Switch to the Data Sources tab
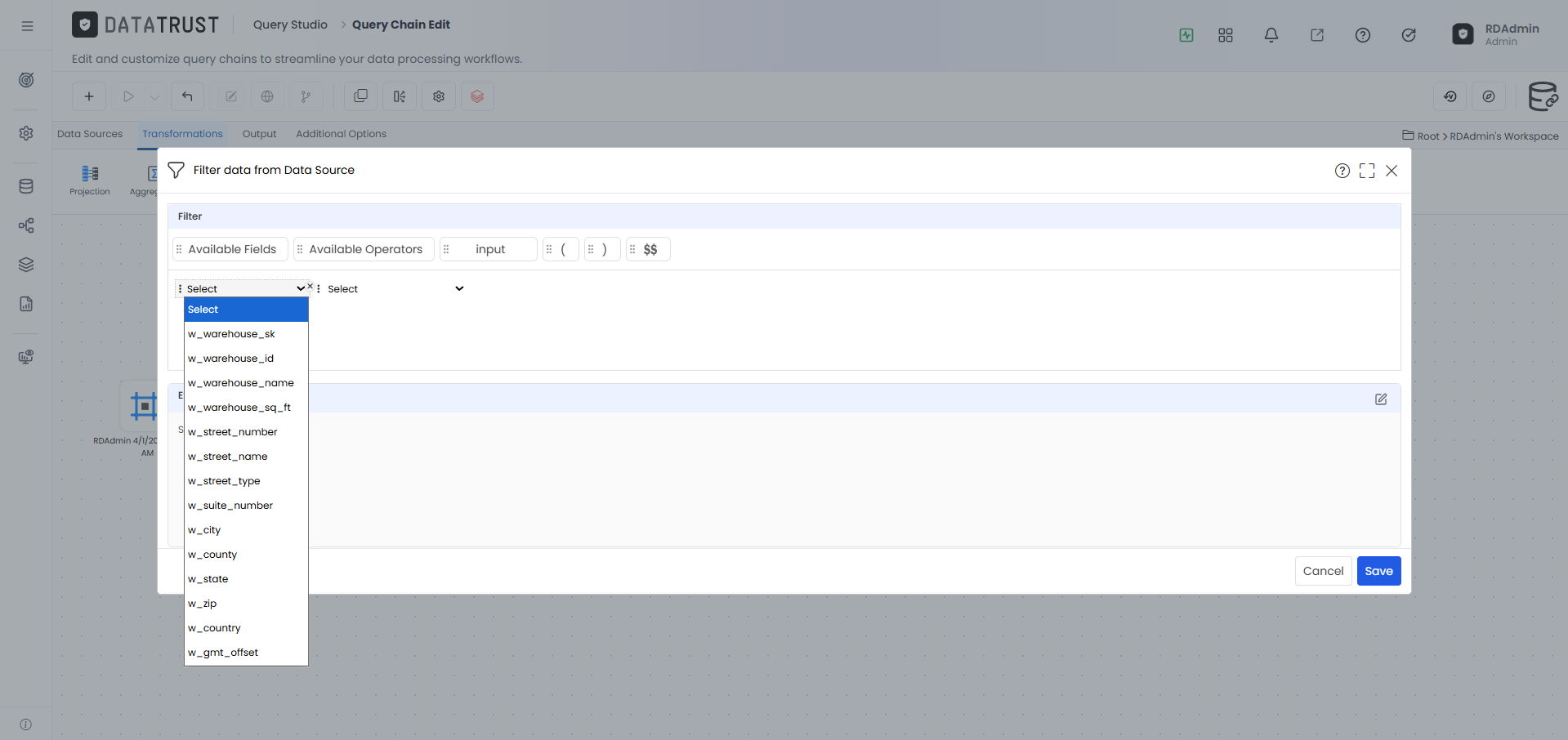Image resolution: width=1568 pixels, height=740 pixels. (90, 134)
